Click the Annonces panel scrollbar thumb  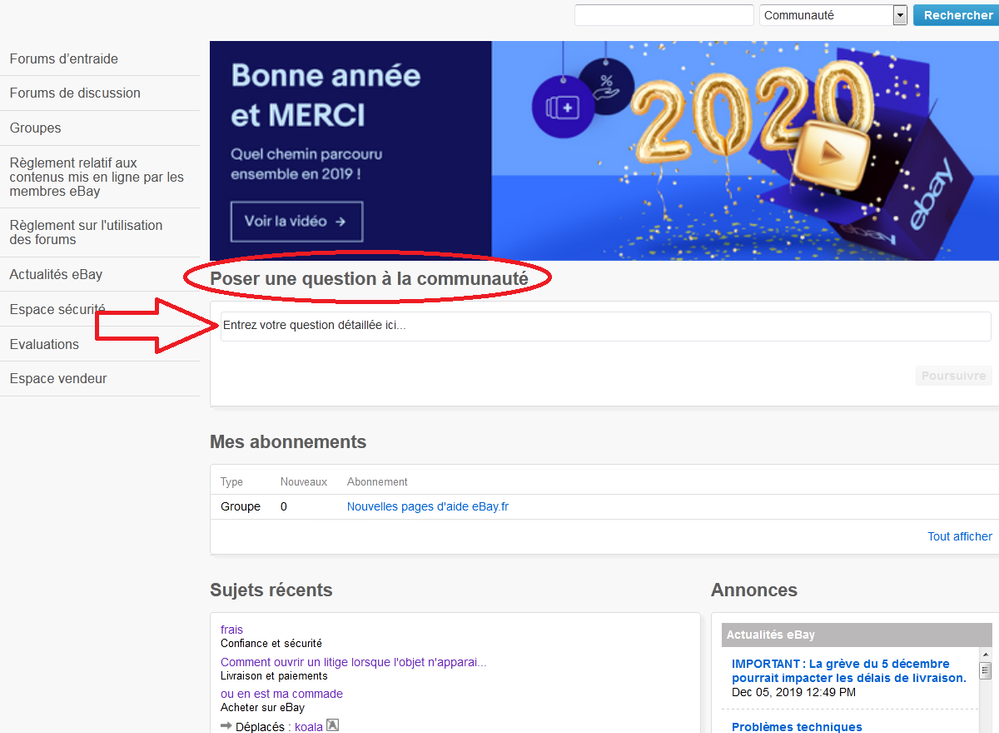tap(985, 671)
